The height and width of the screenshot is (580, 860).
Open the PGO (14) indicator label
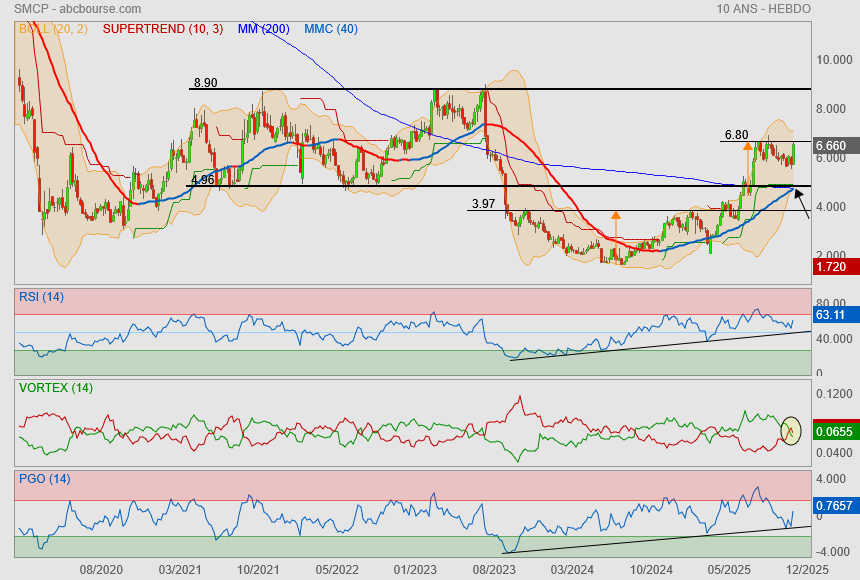coord(44,479)
